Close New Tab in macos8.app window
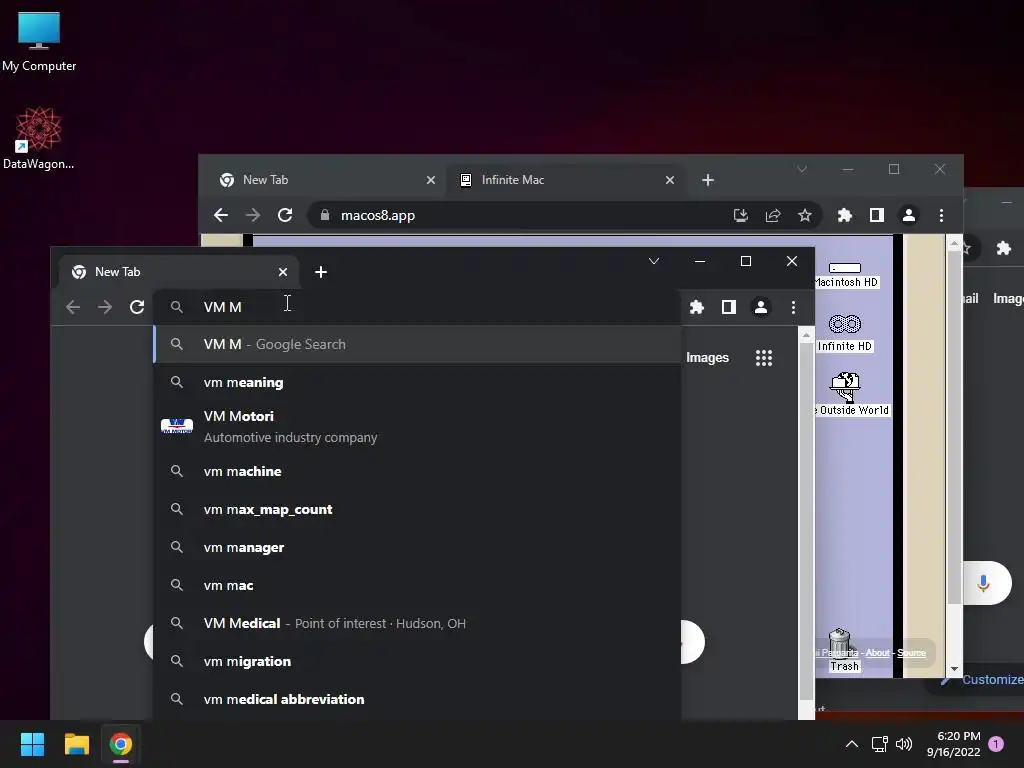This screenshot has height=768, width=1024. click(x=430, y=180)
